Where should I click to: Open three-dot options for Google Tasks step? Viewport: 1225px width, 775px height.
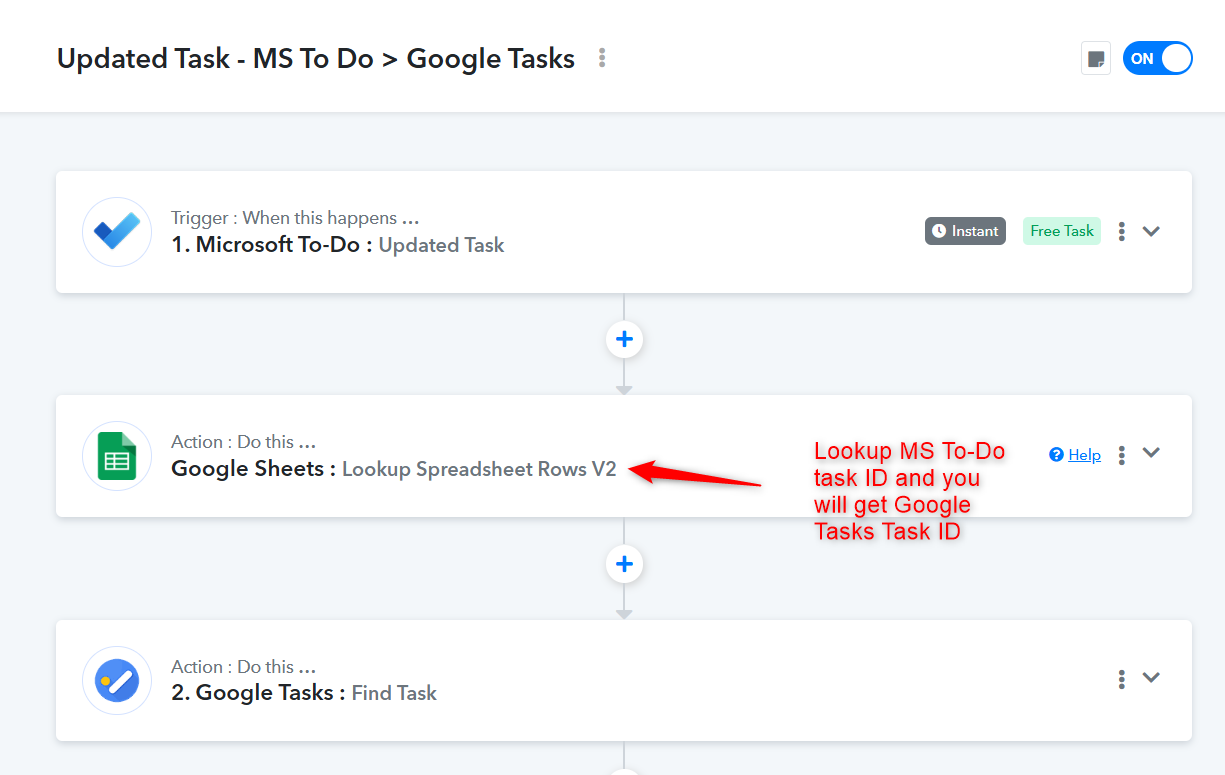(x=1122, y=679)
